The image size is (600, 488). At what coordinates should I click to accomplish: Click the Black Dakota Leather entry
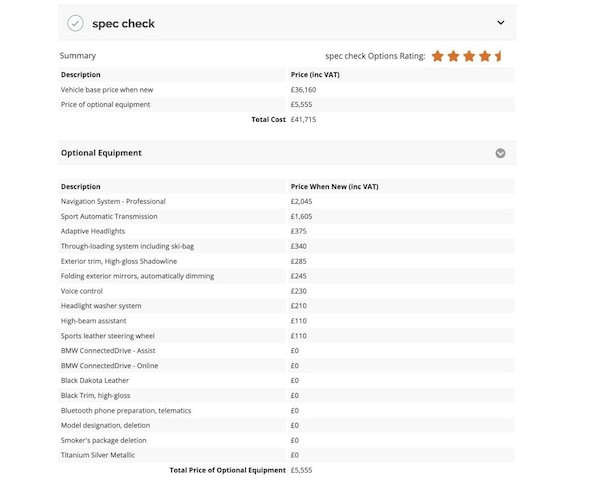click(x=95, y=380)
